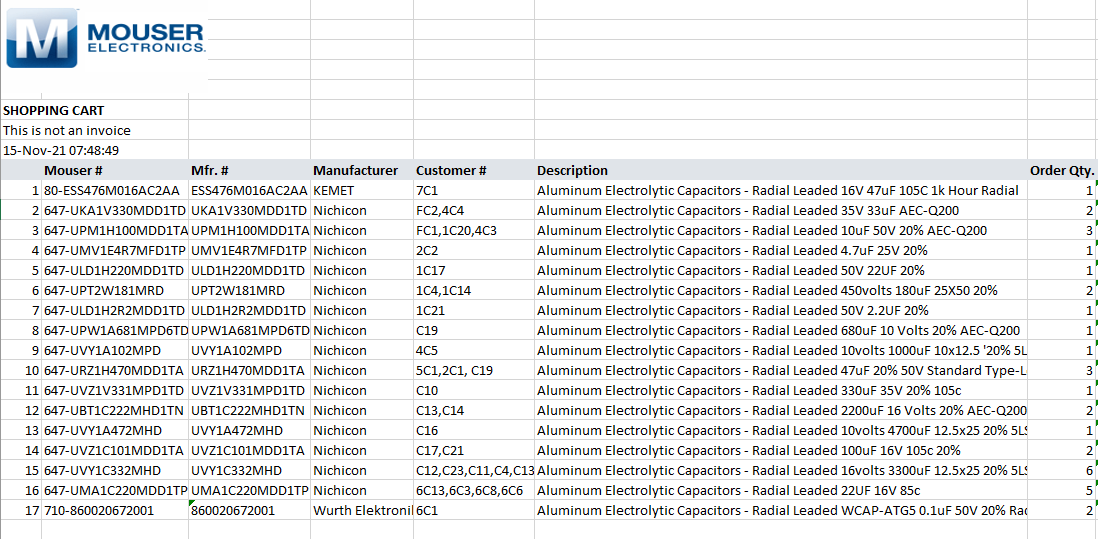
Task: Click the Order Qty. header cell
Action: [x=1062, y=171]
